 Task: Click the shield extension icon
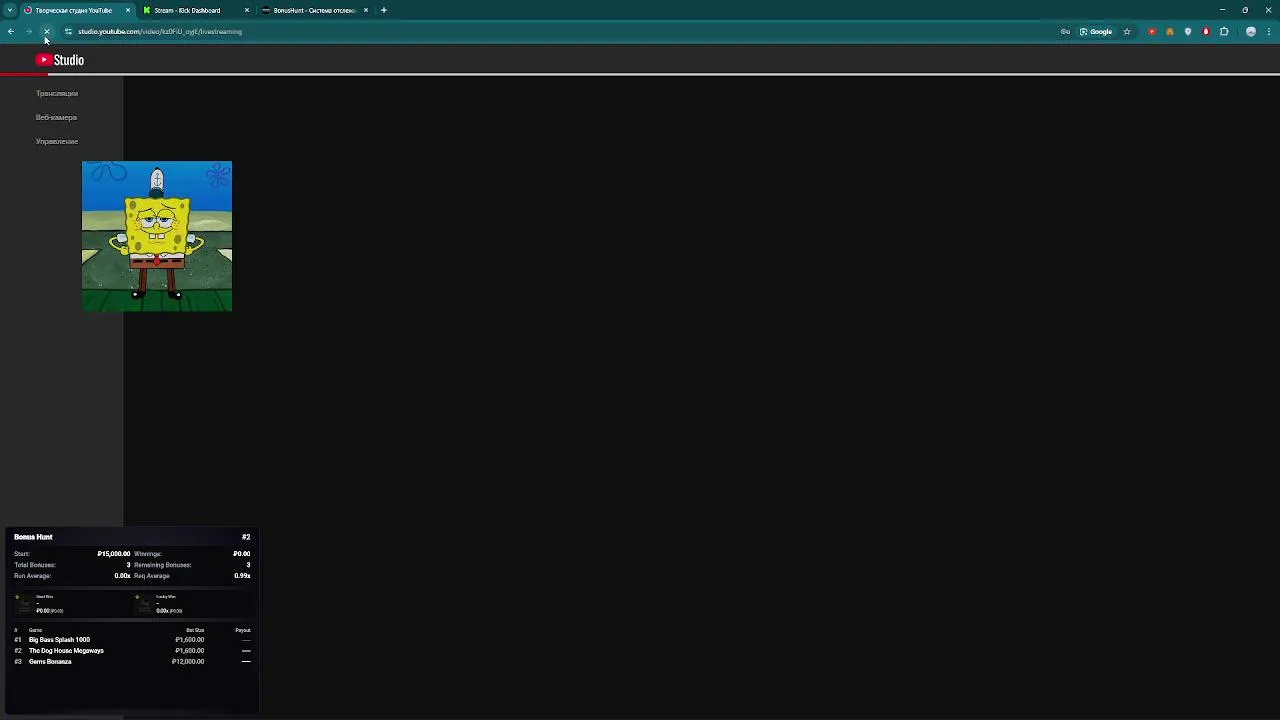tap(1188, 32)
